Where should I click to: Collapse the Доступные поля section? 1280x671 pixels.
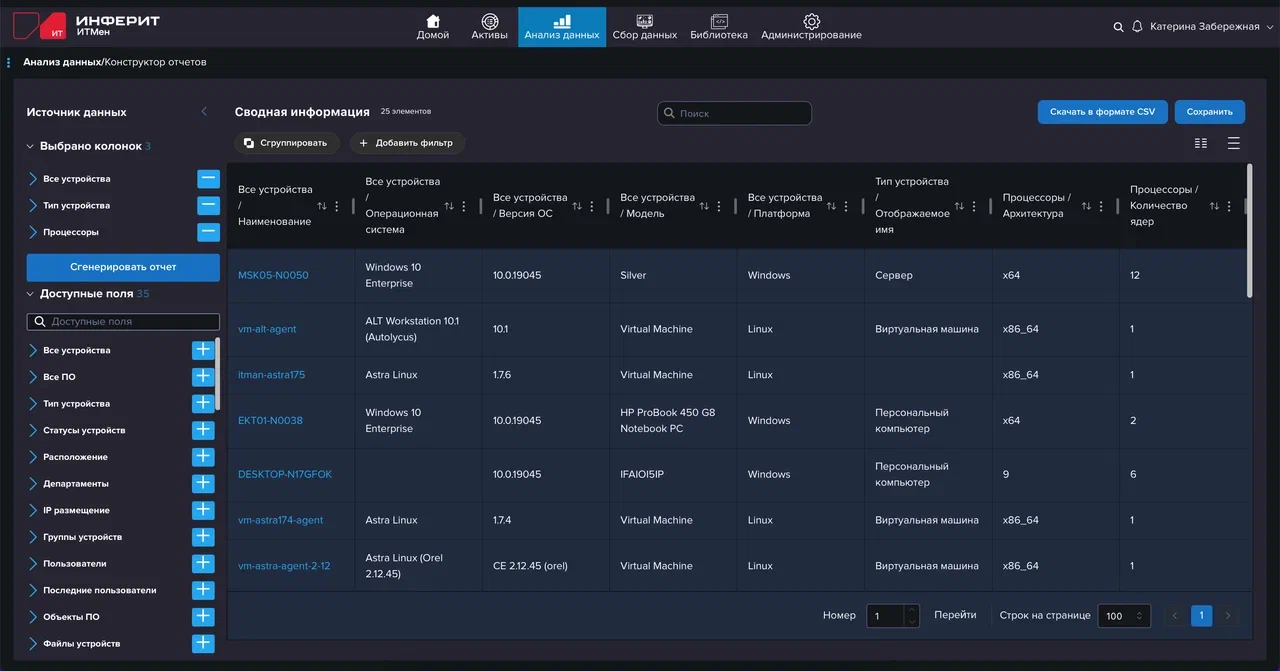click(x=30, y=294)
